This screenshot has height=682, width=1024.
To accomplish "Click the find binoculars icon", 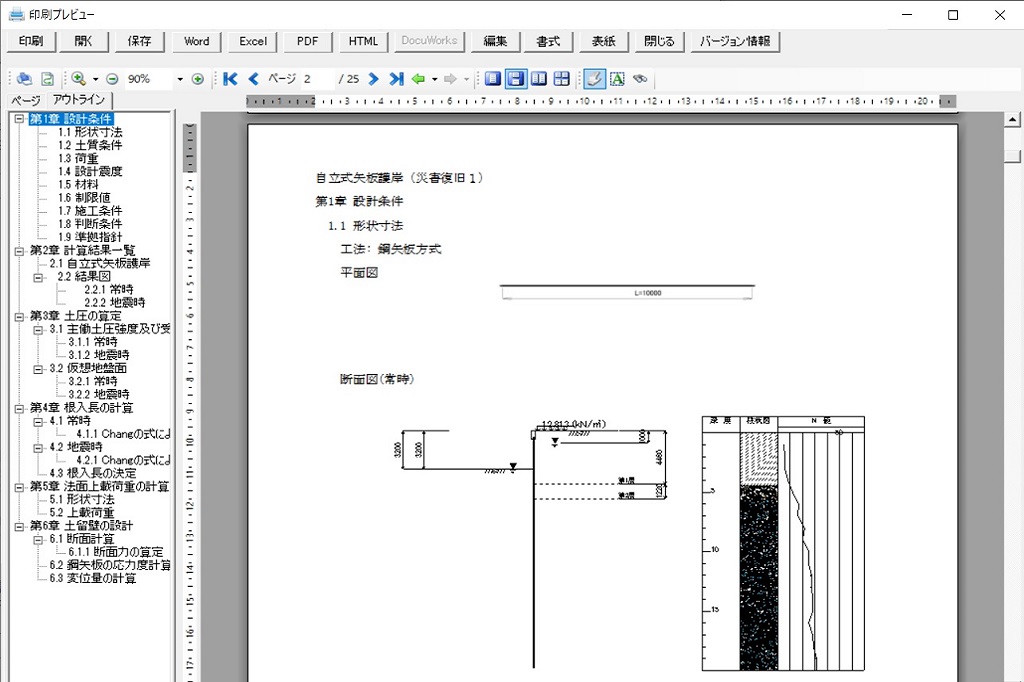I will pos(640,79).
